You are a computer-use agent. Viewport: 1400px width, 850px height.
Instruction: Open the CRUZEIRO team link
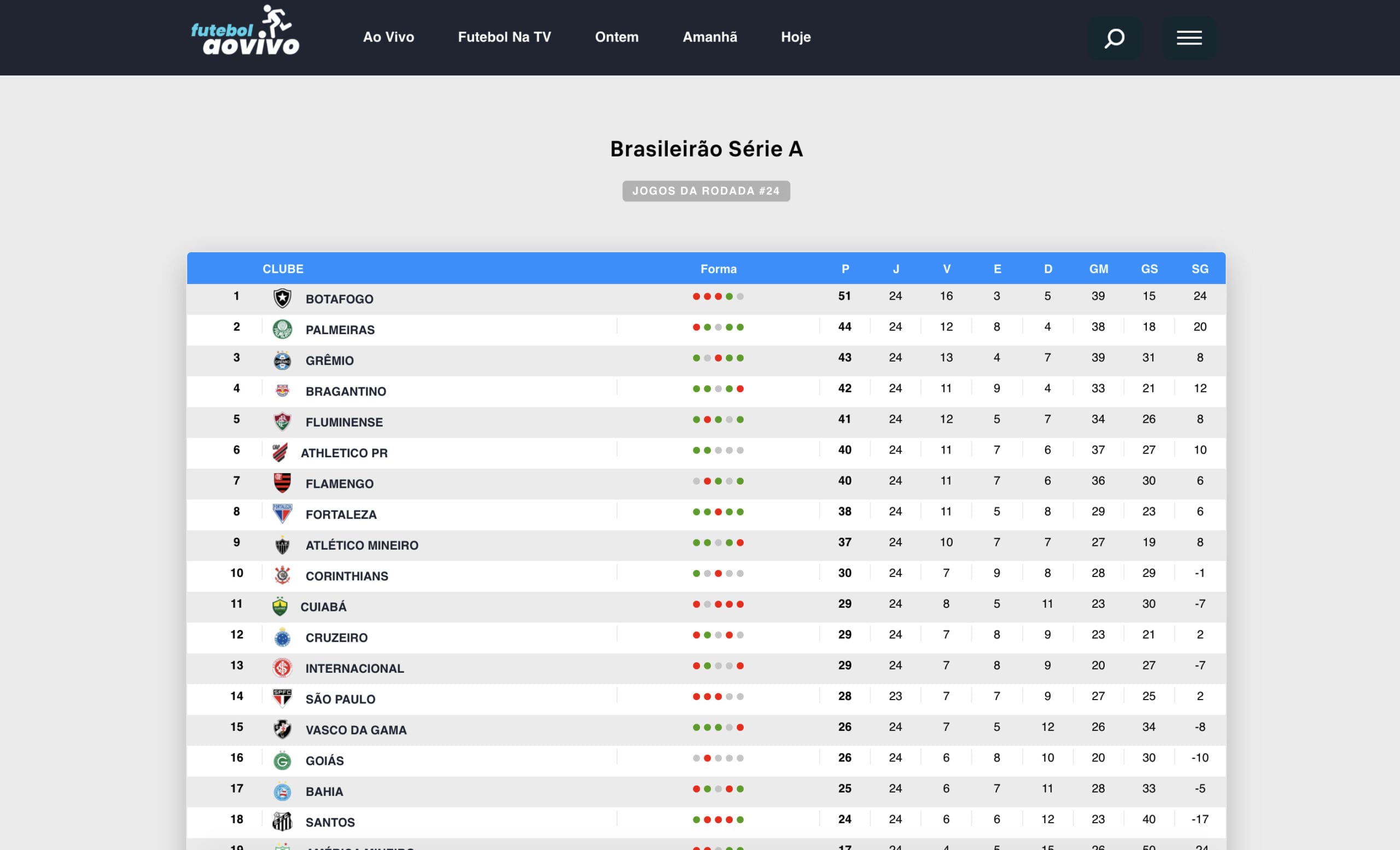click(336, 638)
